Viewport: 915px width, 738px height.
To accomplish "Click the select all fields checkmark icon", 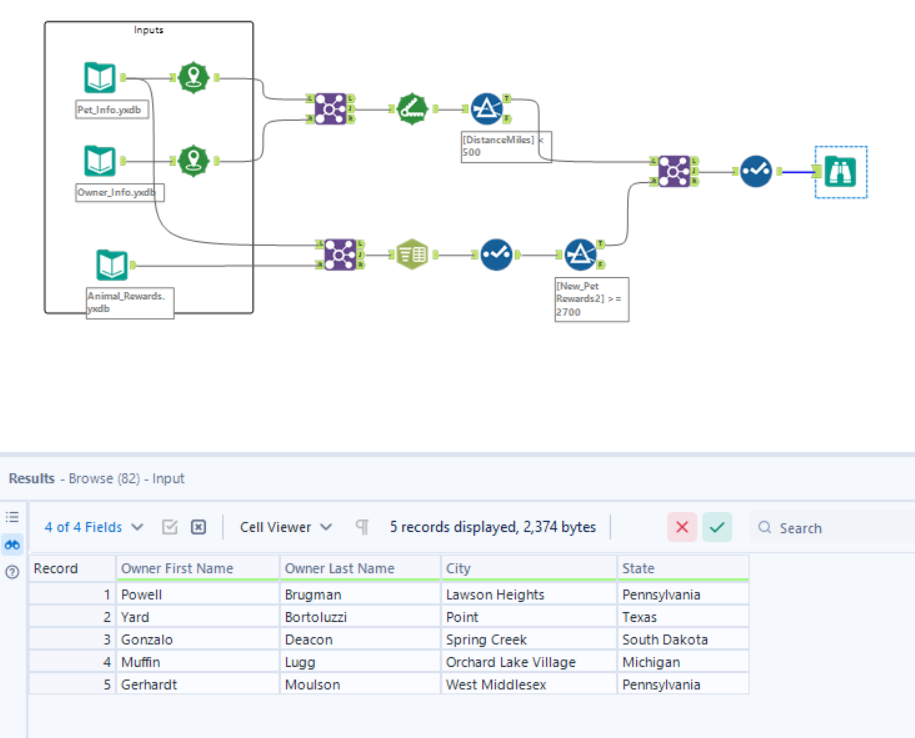I will click(x=170, y=527).
